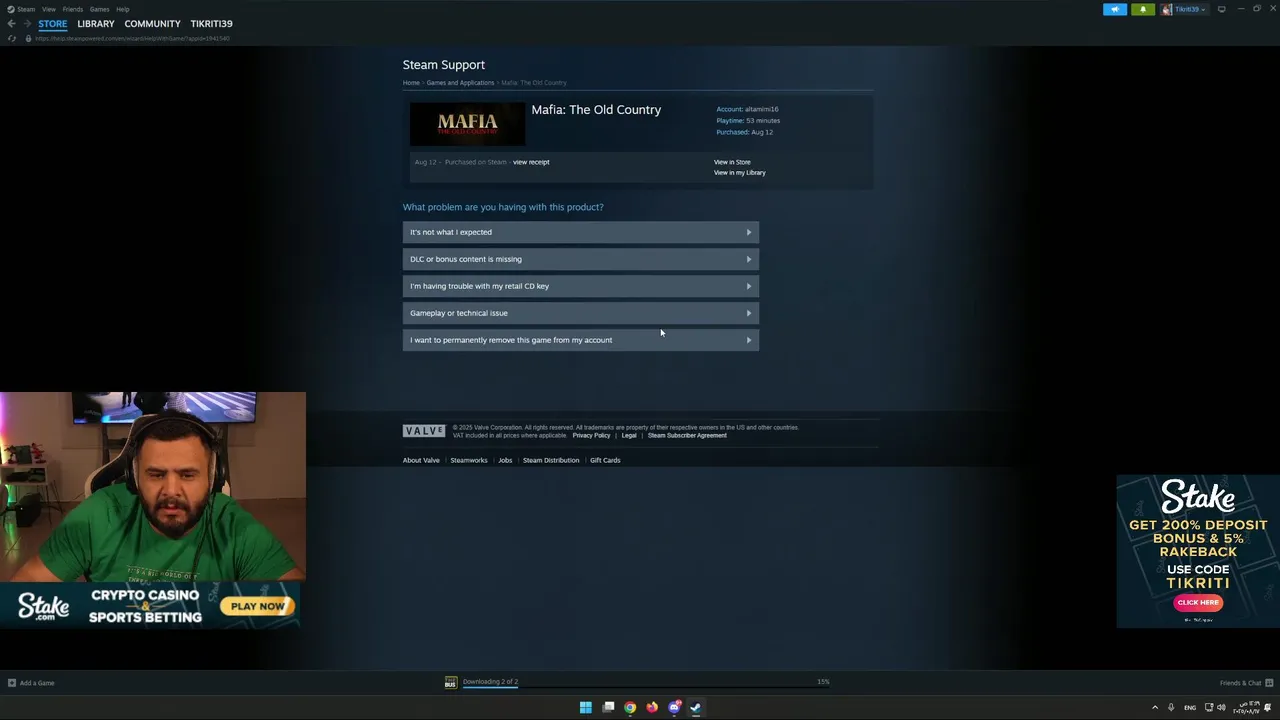The width and height of the screenshot is (1280, 720).
Task: Click View in Store link
Action: (732, 162)
